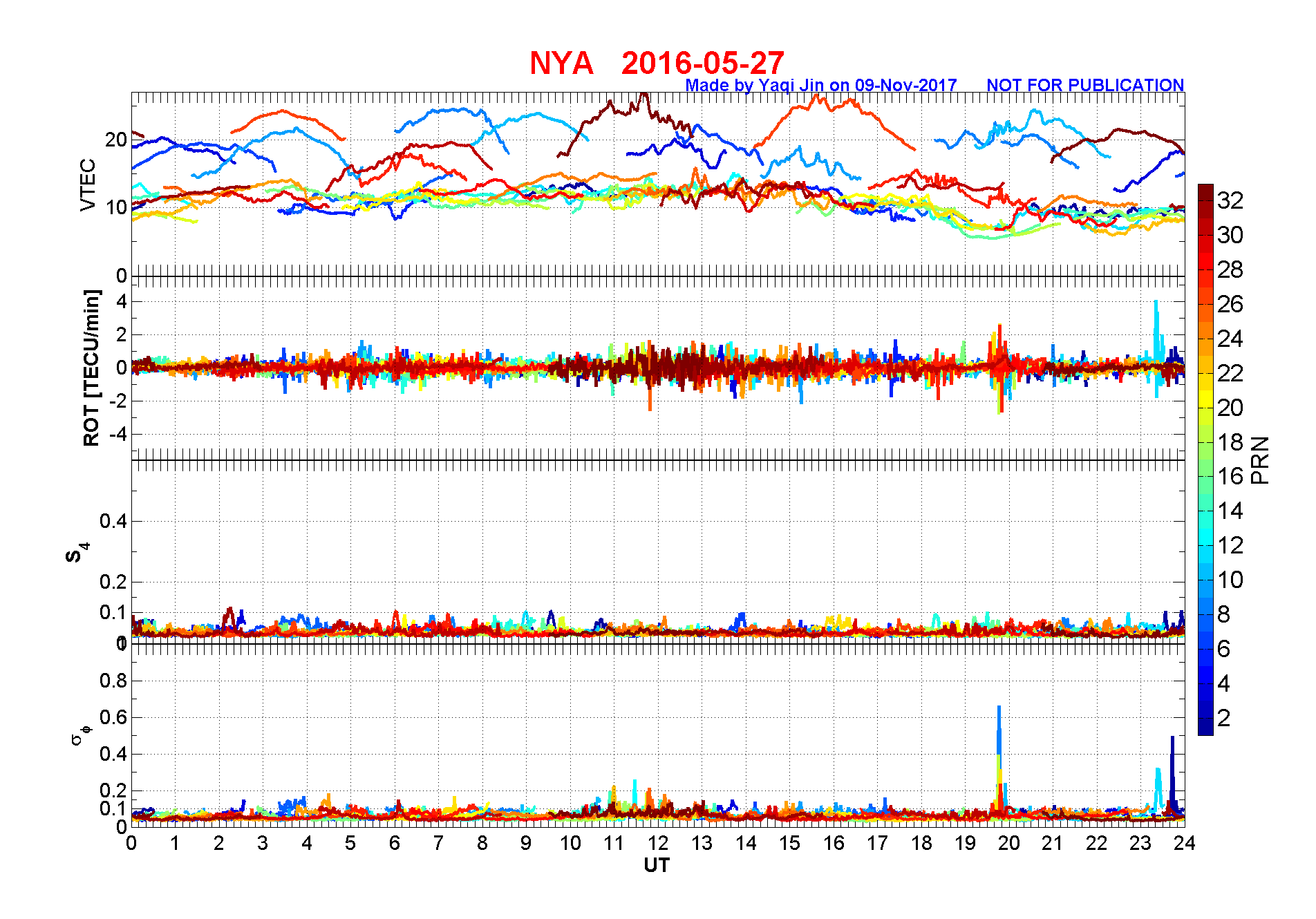The height and width of the screenshot is (919, 1316).
Task: Click S4 axis tick label 0.4
Action: (113, 521)
